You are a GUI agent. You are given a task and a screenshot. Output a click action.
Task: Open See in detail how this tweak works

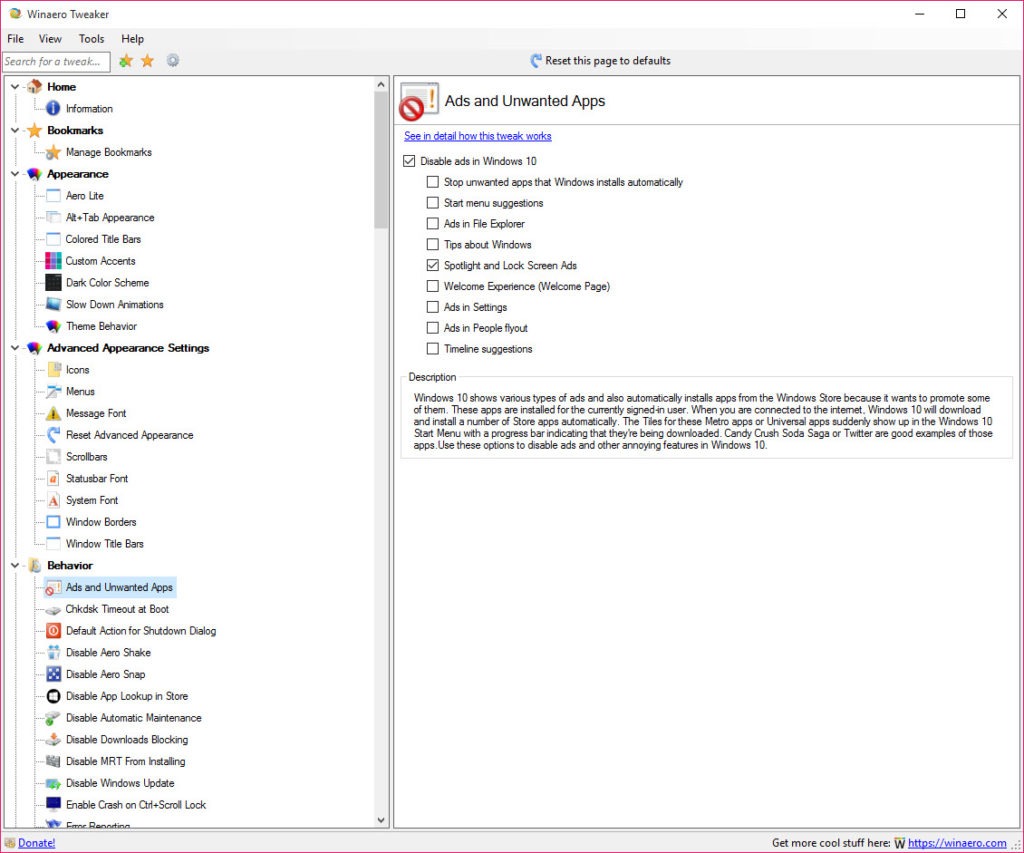coord(477,136)
